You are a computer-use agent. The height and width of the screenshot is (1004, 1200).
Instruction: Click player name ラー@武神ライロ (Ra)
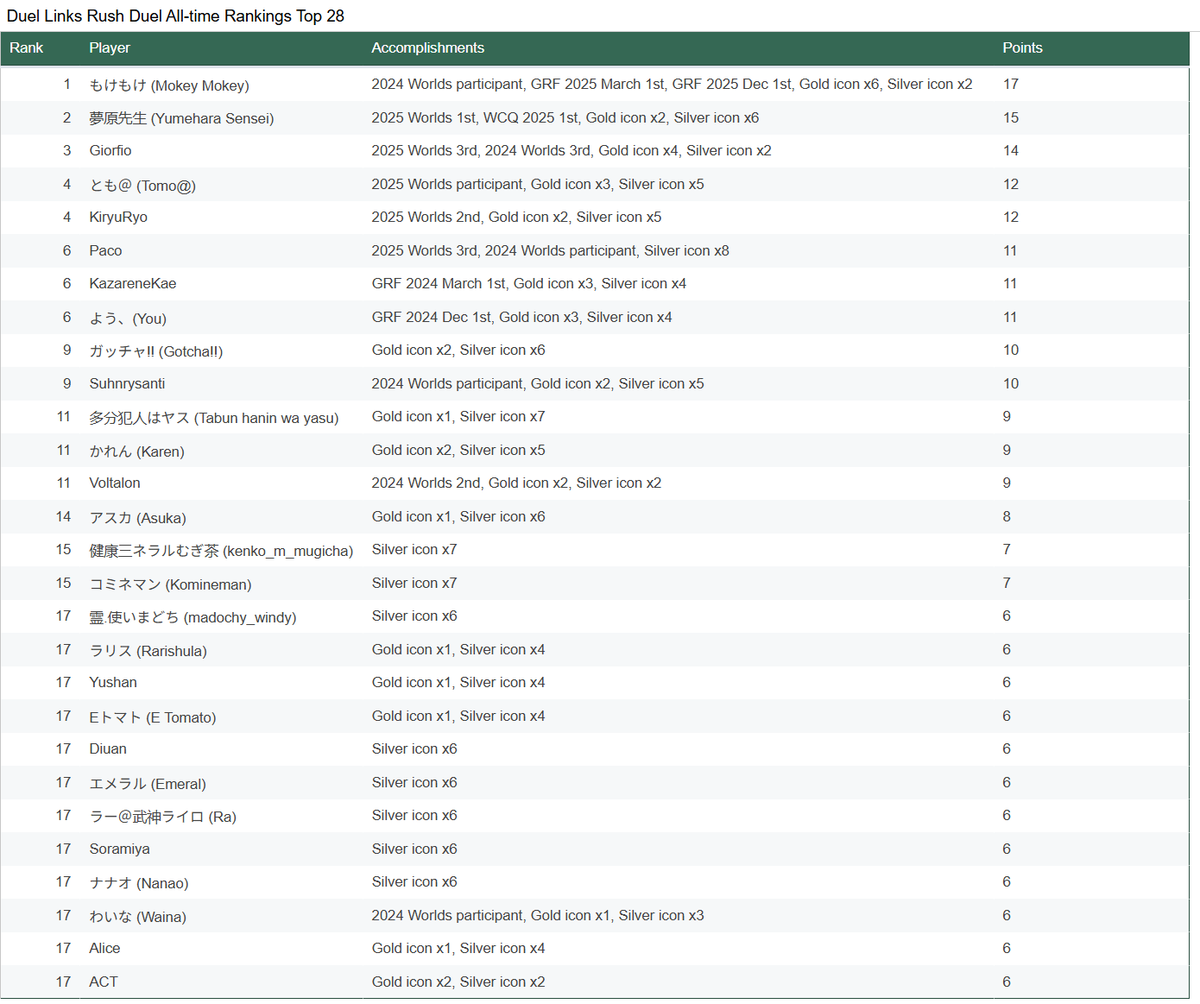click(162, 816)
